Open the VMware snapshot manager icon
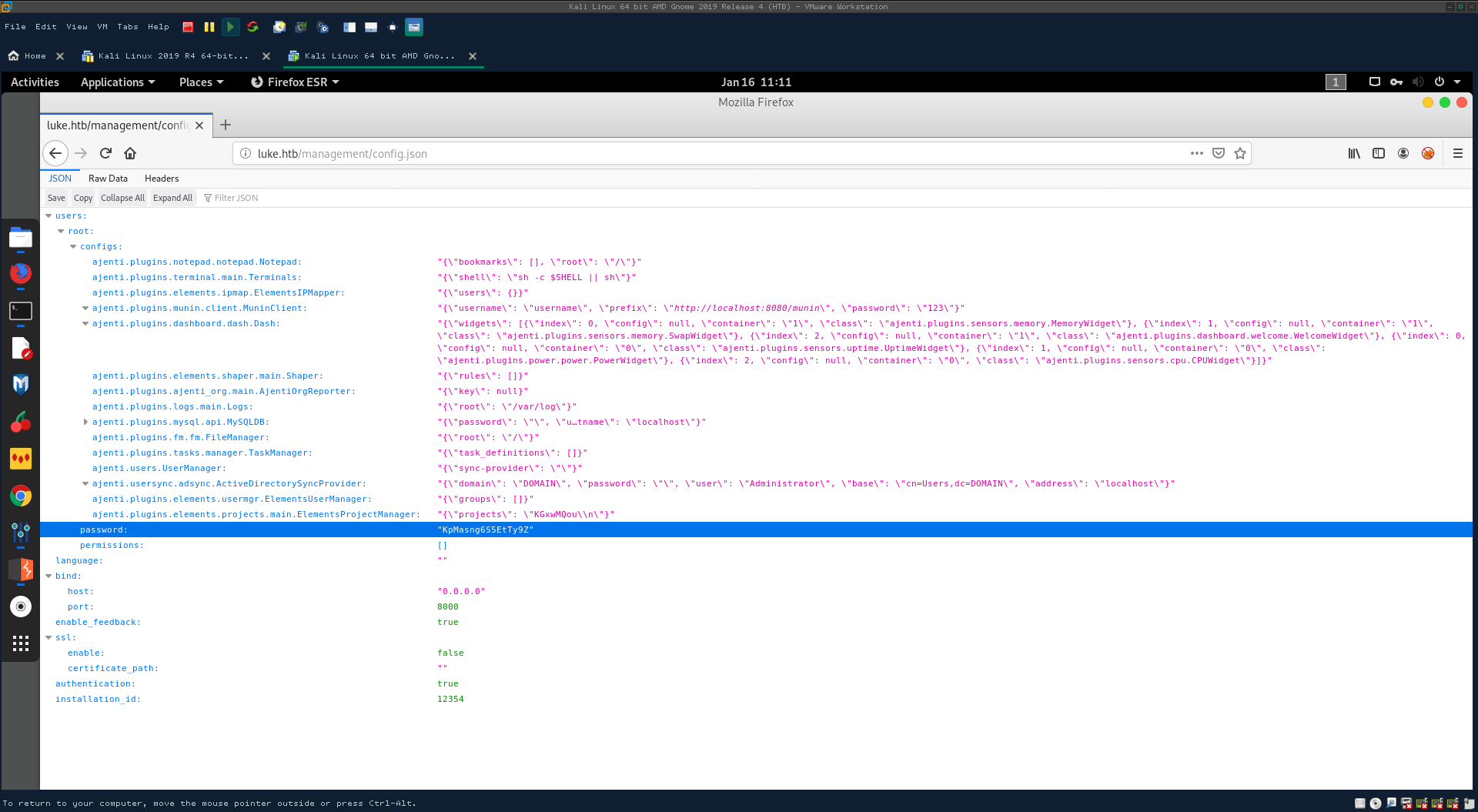 (x=323, y=27)
